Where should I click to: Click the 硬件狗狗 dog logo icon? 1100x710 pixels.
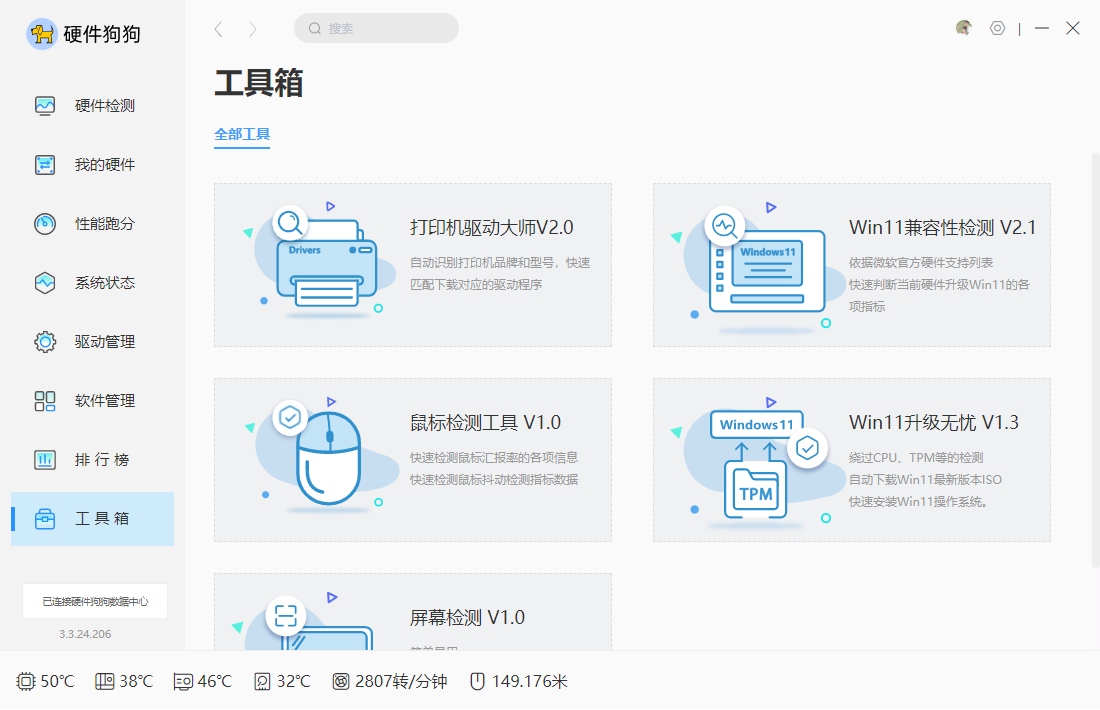(x=41, y=34)
